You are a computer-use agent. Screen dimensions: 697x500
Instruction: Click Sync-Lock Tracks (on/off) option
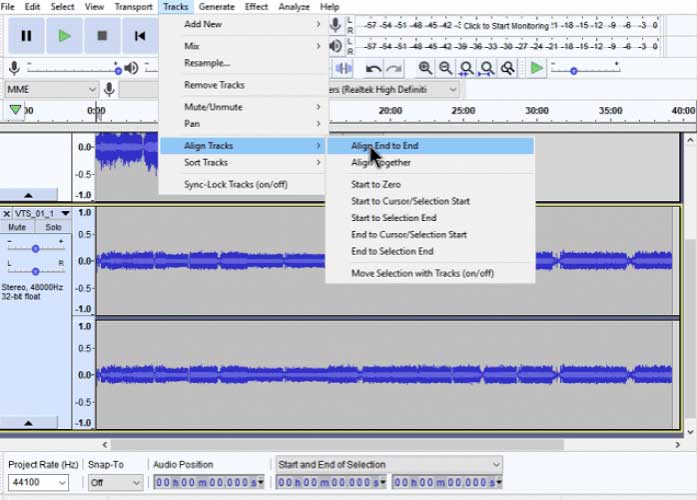coord(235,184)
